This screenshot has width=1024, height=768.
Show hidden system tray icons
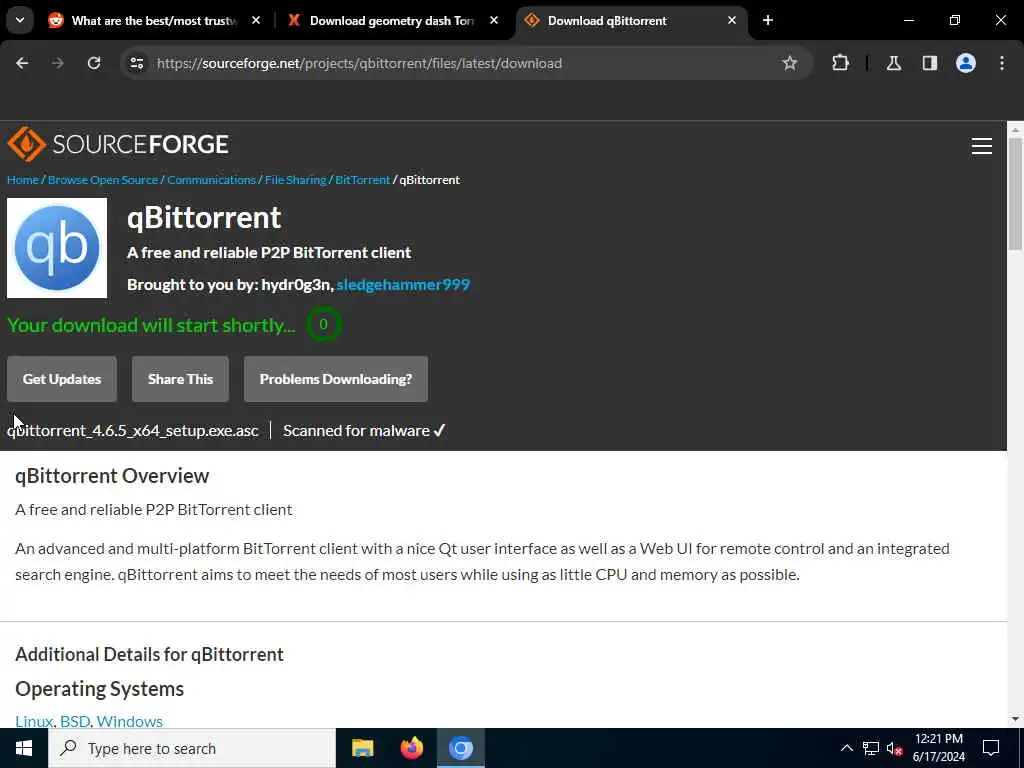click(x=846, y=748)
